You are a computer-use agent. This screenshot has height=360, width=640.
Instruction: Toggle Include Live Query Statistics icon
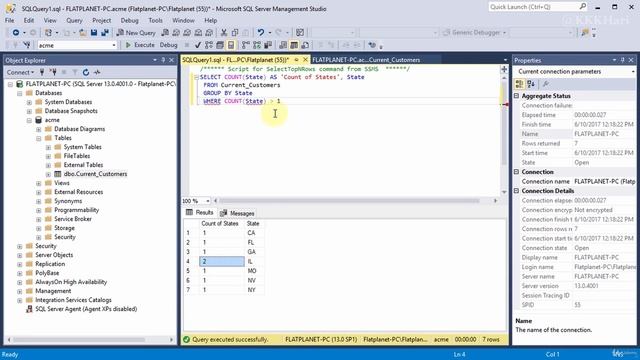click(257, 45)
